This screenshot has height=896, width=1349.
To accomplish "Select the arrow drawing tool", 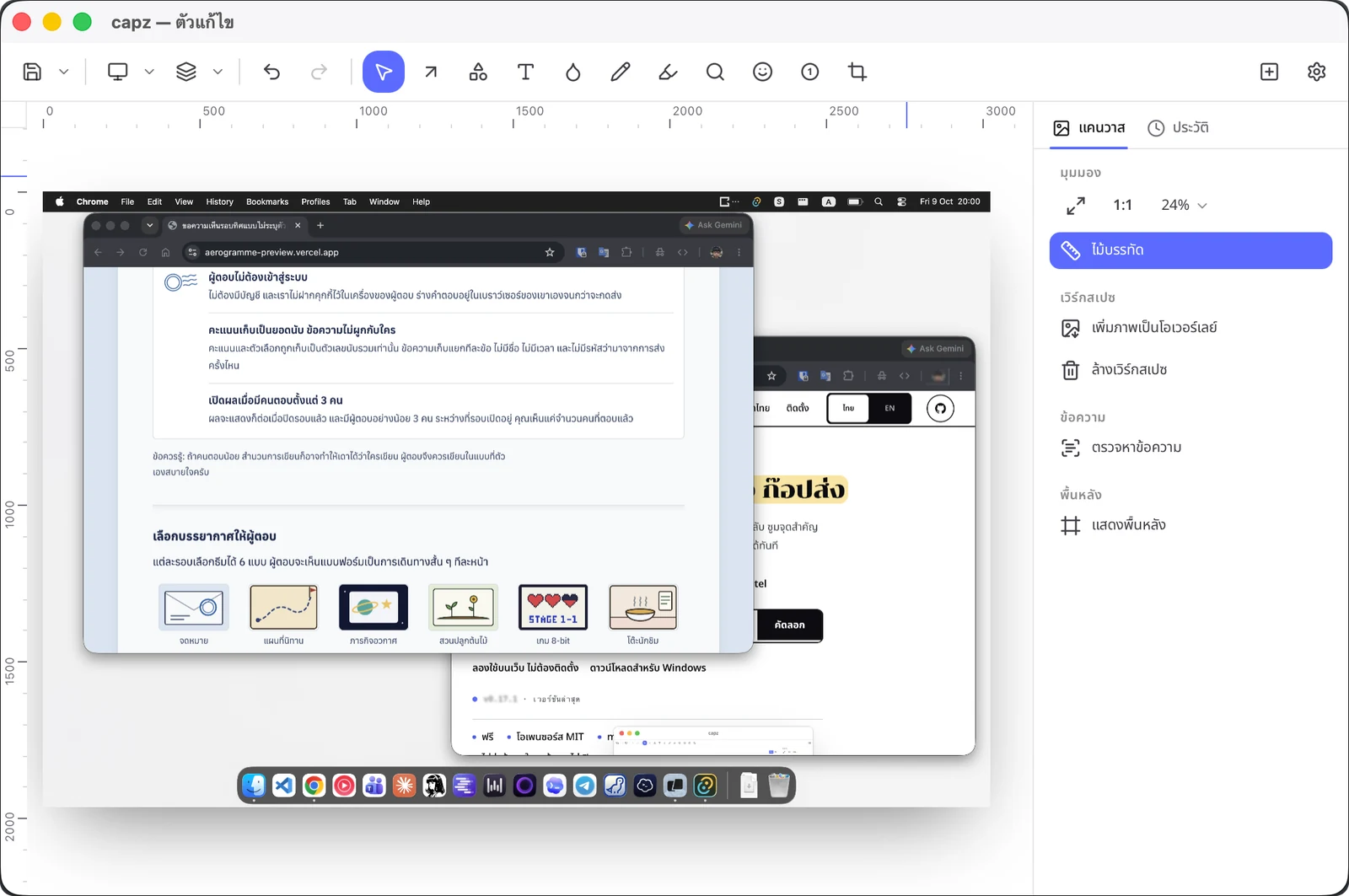I will pos(431,72).
